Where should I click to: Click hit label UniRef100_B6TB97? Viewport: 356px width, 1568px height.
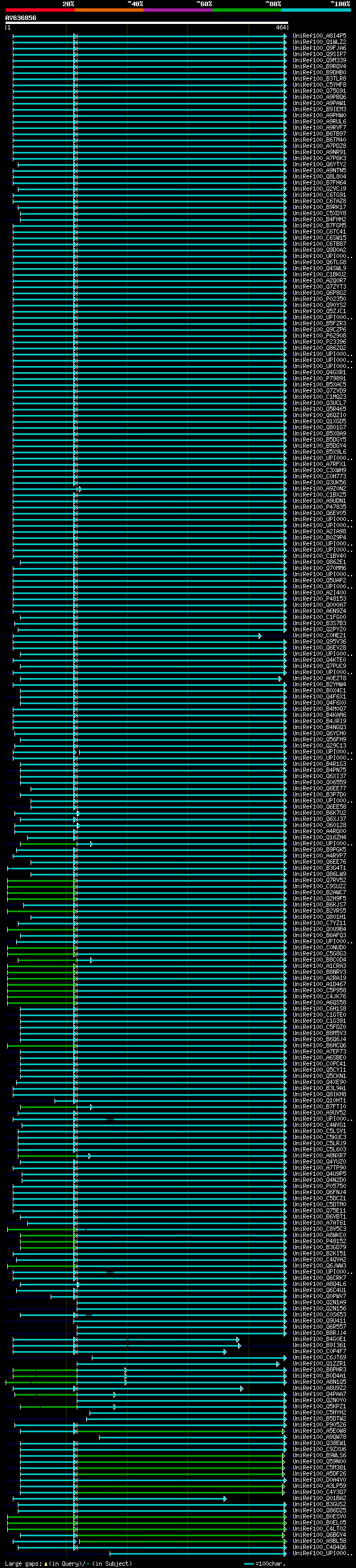pos(319,133)
